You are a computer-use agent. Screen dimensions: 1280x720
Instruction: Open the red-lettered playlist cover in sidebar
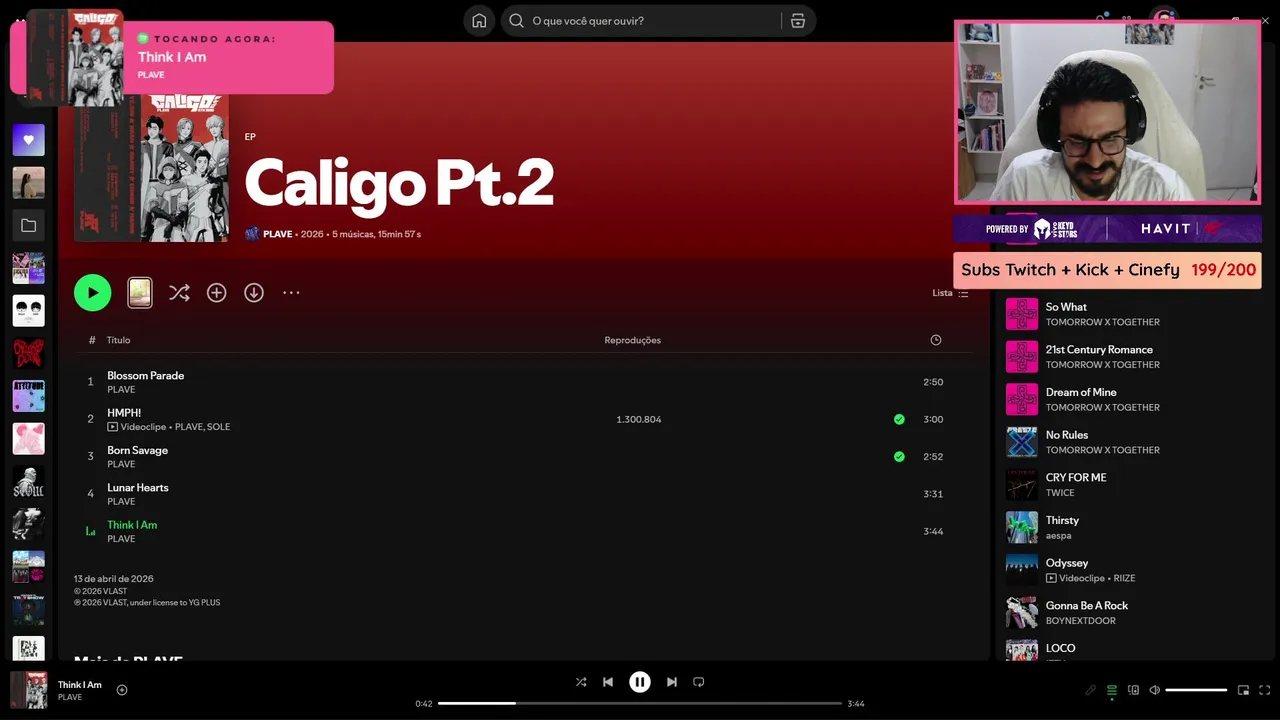(28, 353)
